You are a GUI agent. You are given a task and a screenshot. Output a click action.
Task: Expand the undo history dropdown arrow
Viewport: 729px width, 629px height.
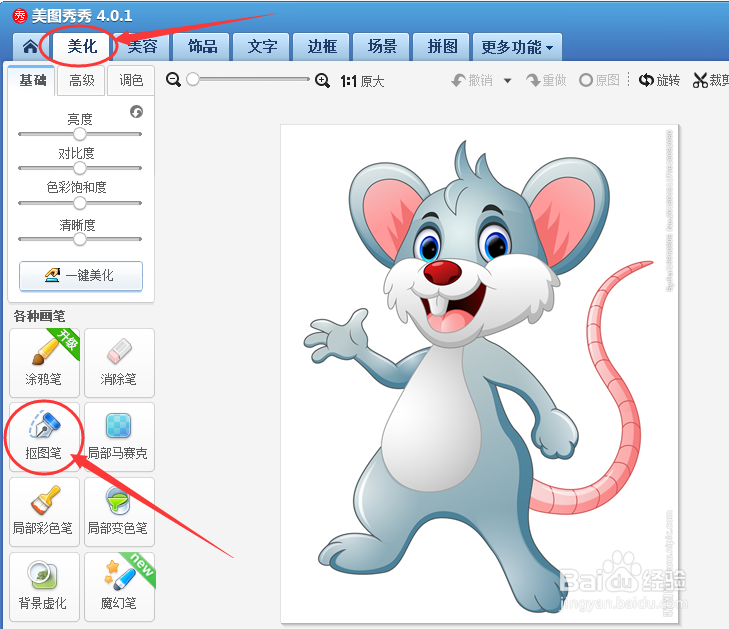[508, 81]
